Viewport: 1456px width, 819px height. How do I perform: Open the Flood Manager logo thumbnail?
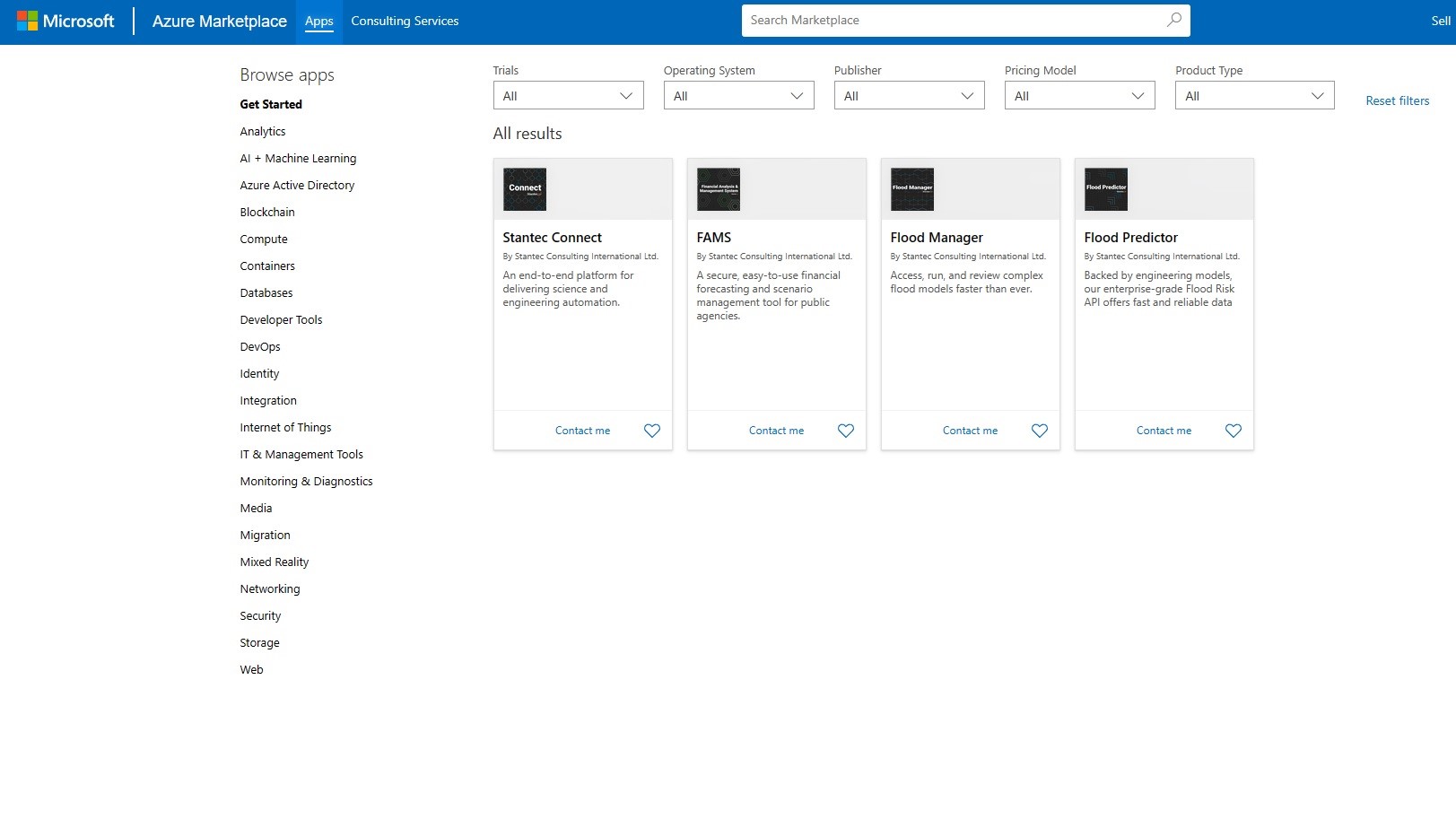point(912,189)
